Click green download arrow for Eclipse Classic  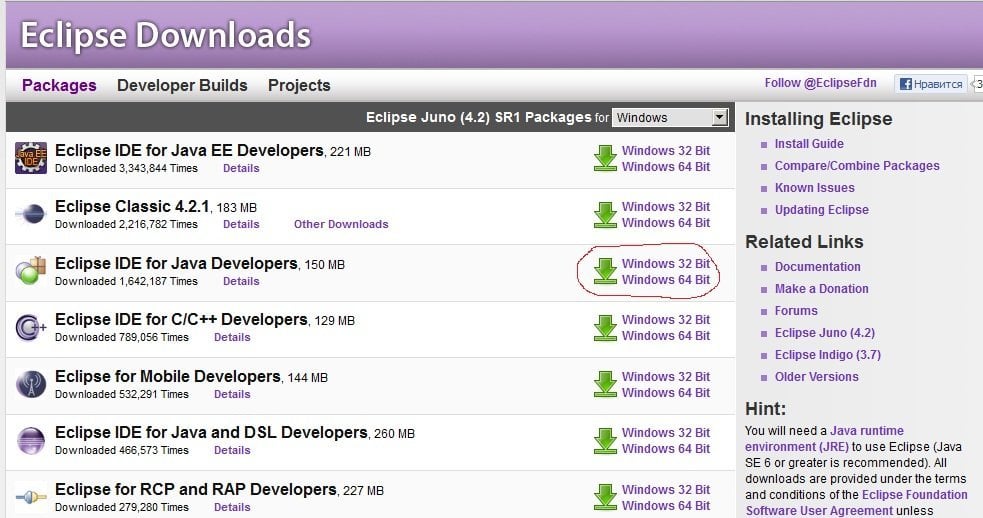click(605, 214)
